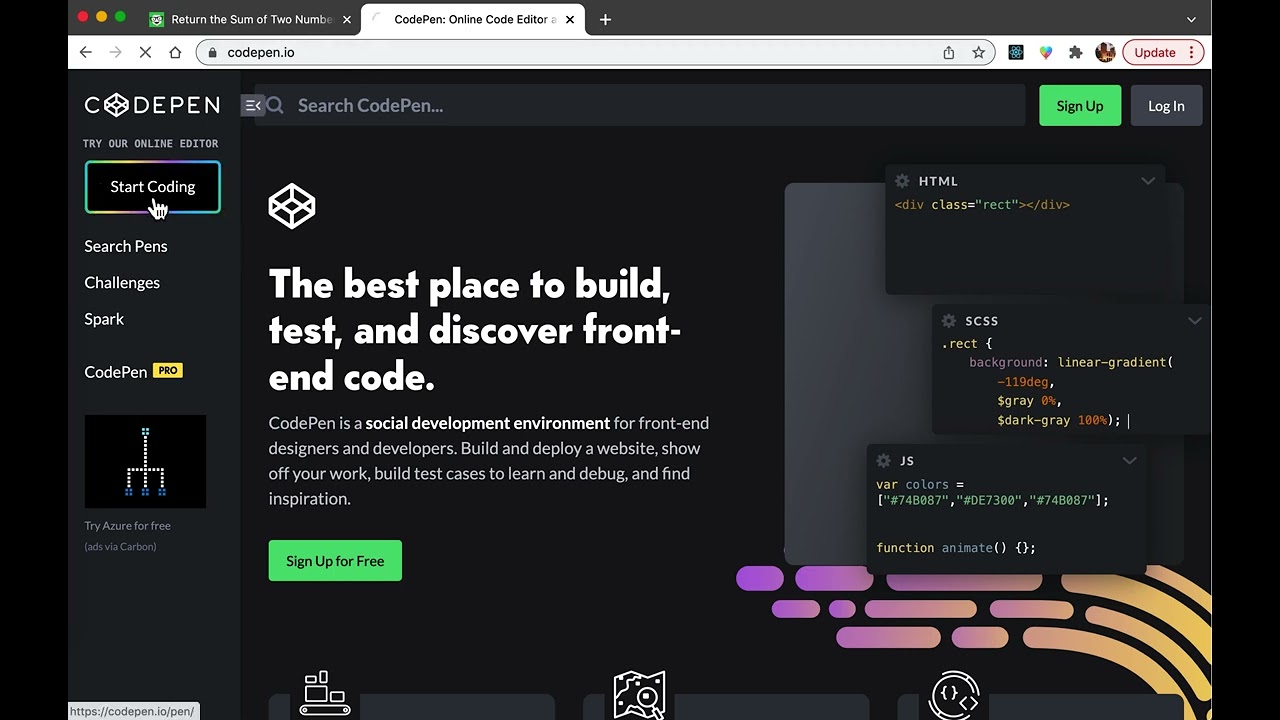Click the code braces circular icon
Viewport: 1280px width, 720px height.
pos(954,695)
